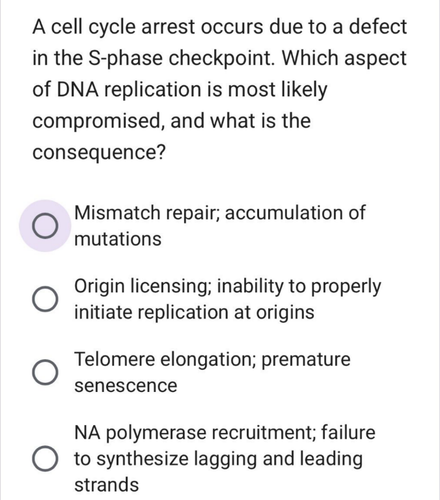Click the 'S-phase checkpoint' question line
This screenshot has height=500, width=440.
click(x=219, y=59)
